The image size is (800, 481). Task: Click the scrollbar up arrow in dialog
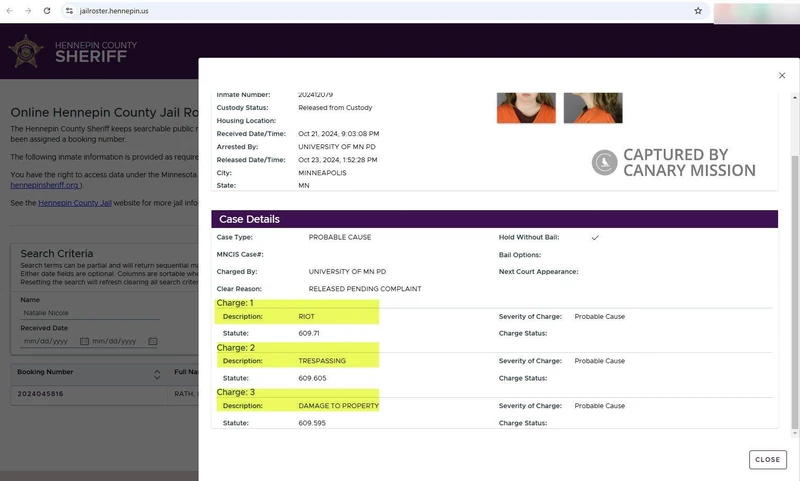click(x=794, y=97)
